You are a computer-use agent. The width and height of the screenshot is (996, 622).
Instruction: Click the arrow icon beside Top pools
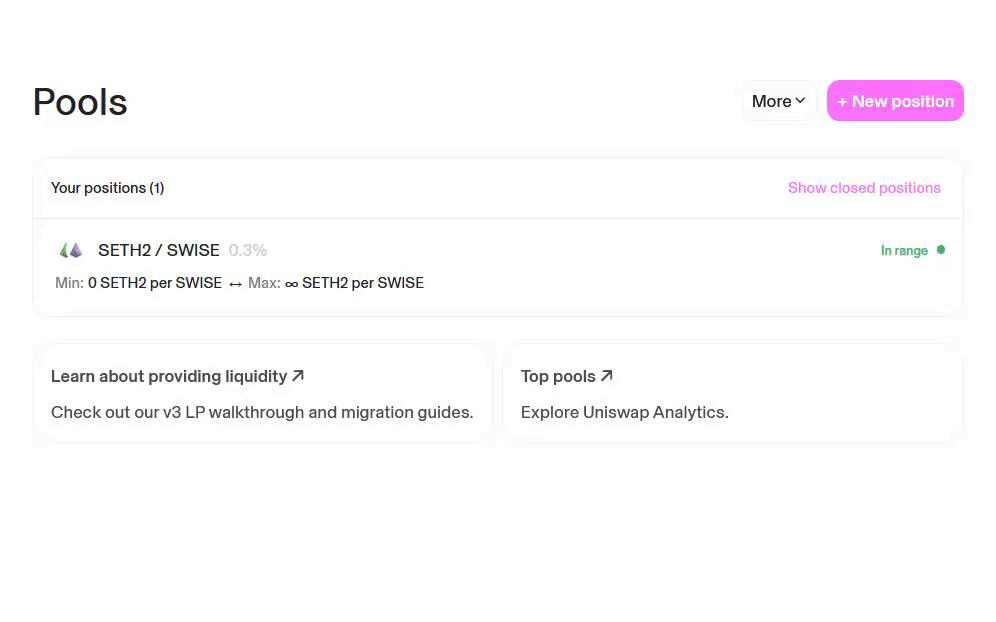click(x=606, y=376)
